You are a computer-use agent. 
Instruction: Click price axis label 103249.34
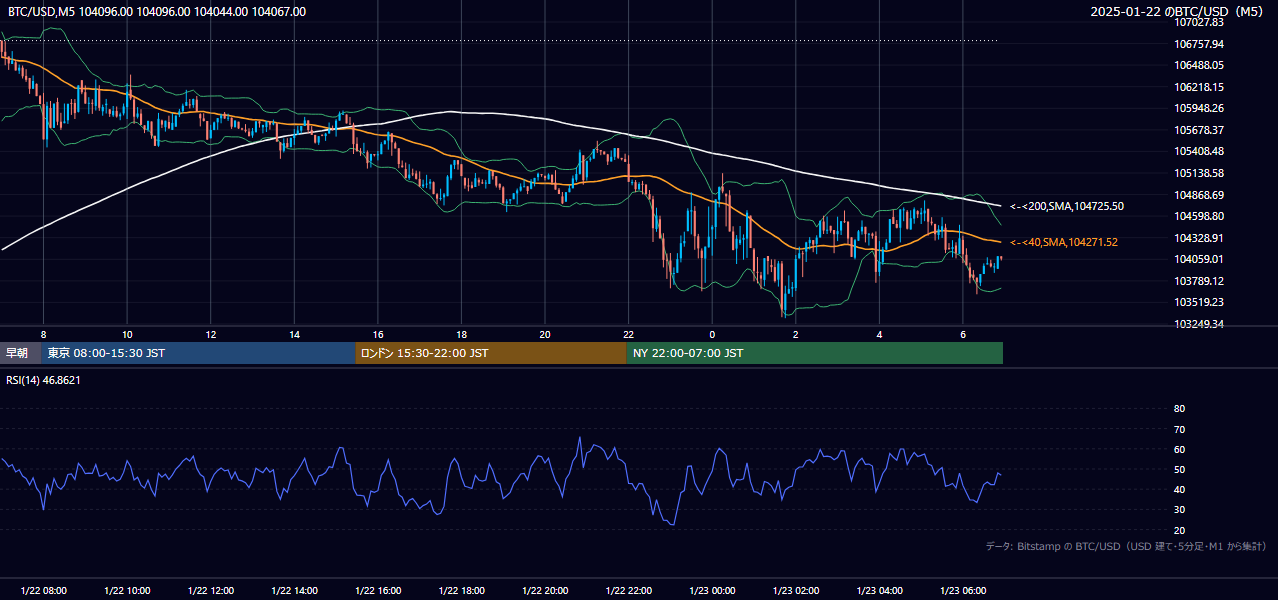click(1199, 324)
